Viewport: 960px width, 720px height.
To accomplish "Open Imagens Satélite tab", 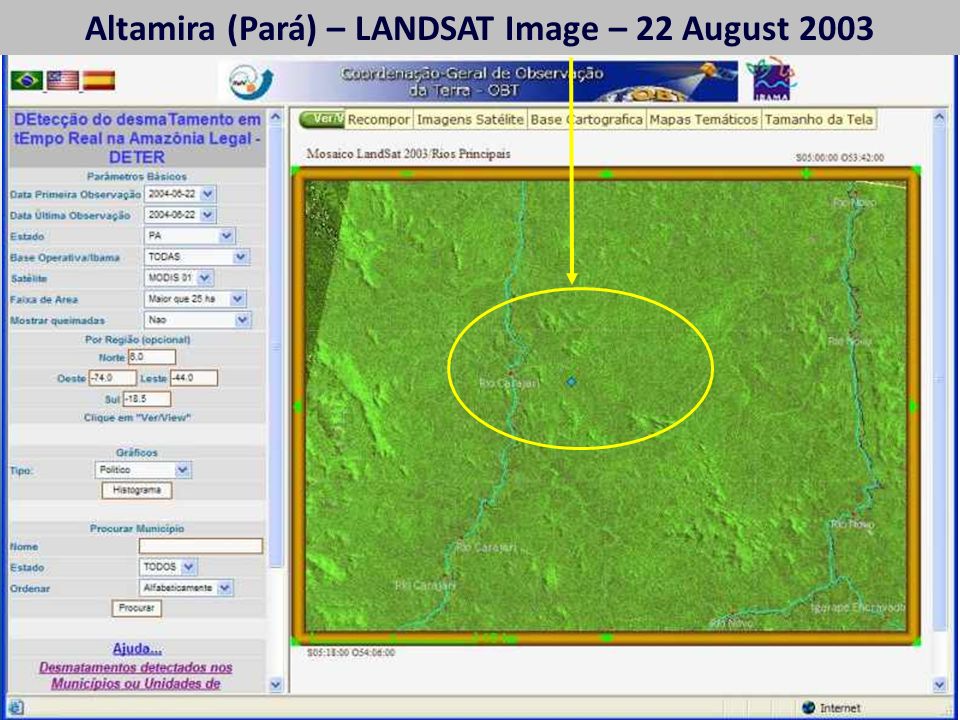I will point(470,119).
